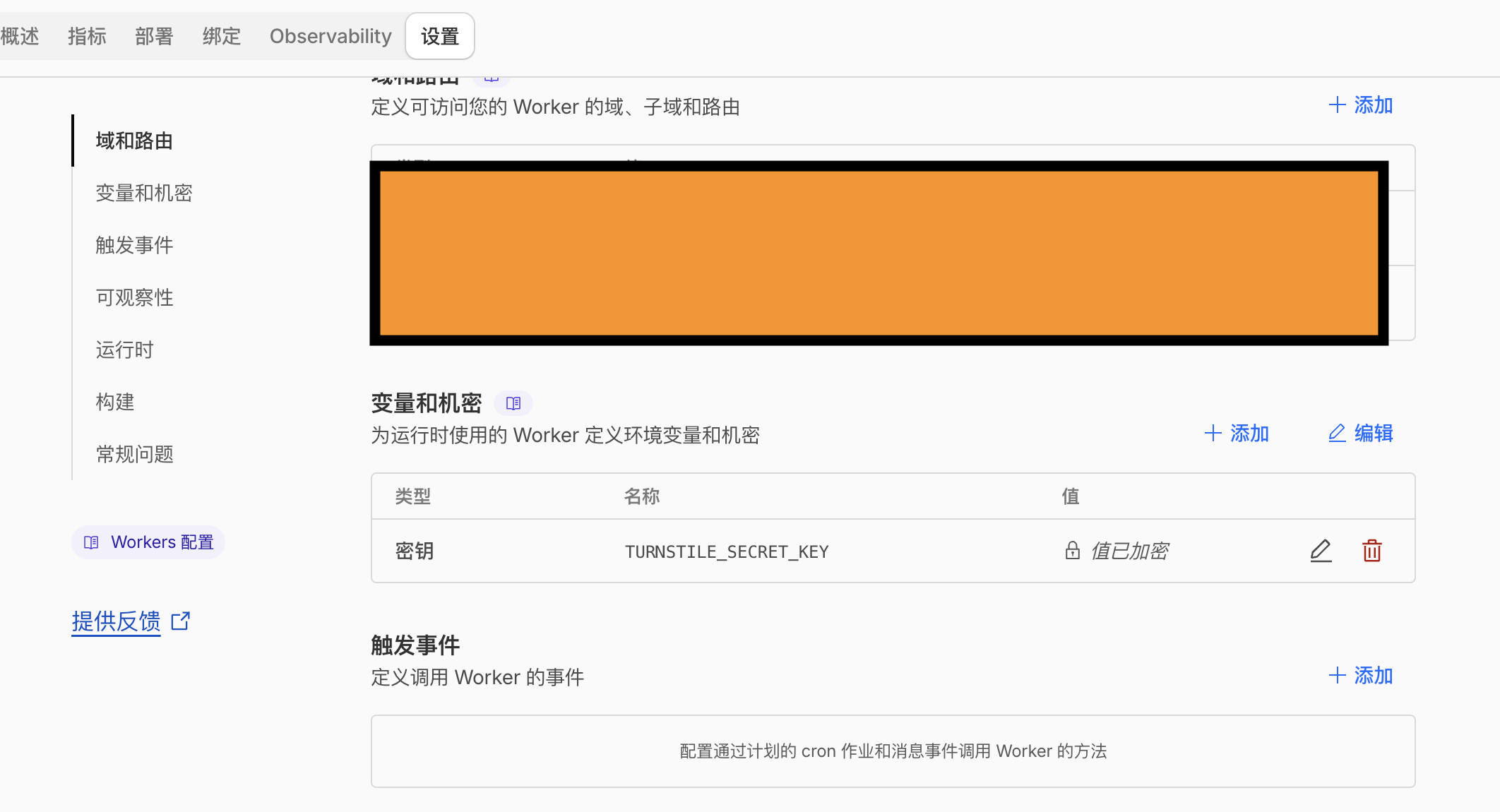
Task: Add a new domain or route
Action: point(1360,105)
